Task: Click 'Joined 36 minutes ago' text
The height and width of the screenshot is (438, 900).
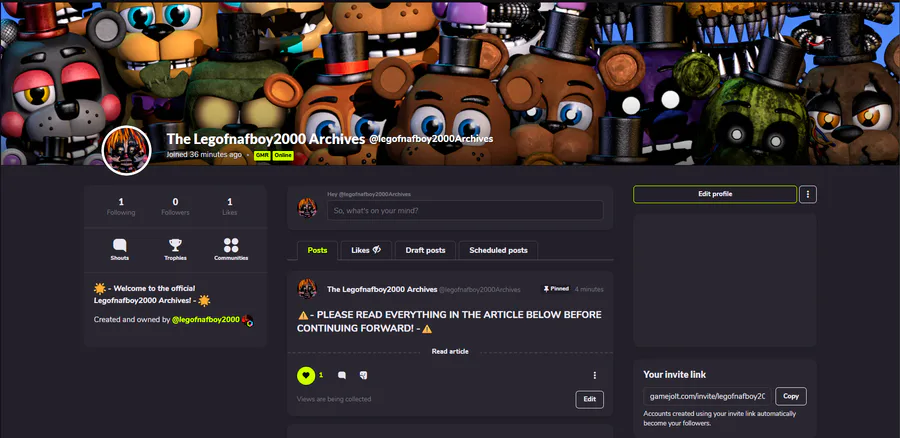Action: pos(204,155)
